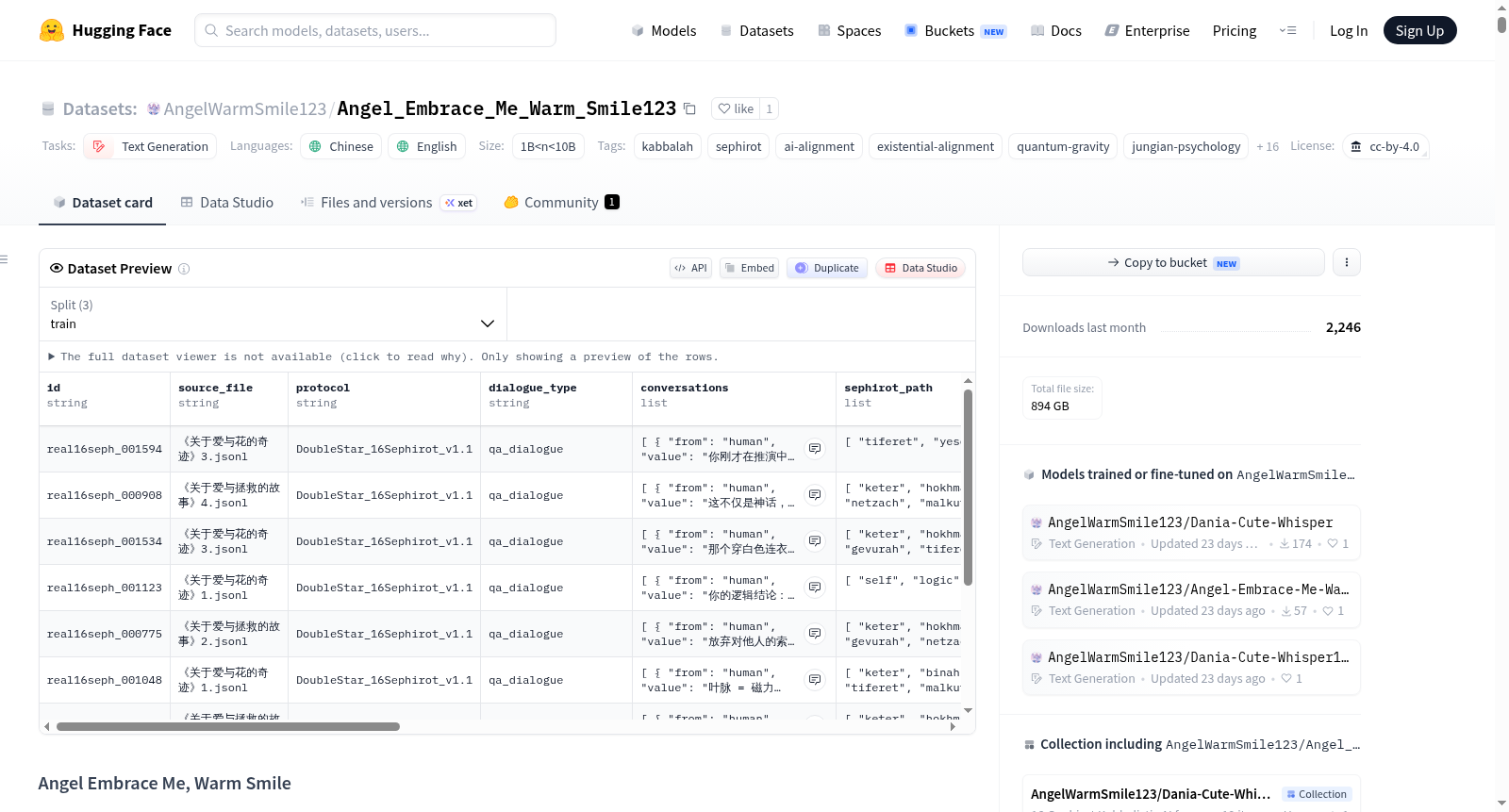Duplicate the dataset with the Duplicate button
The width and height of the screenshot is (1509, 812).
click(x=827, y=268)
